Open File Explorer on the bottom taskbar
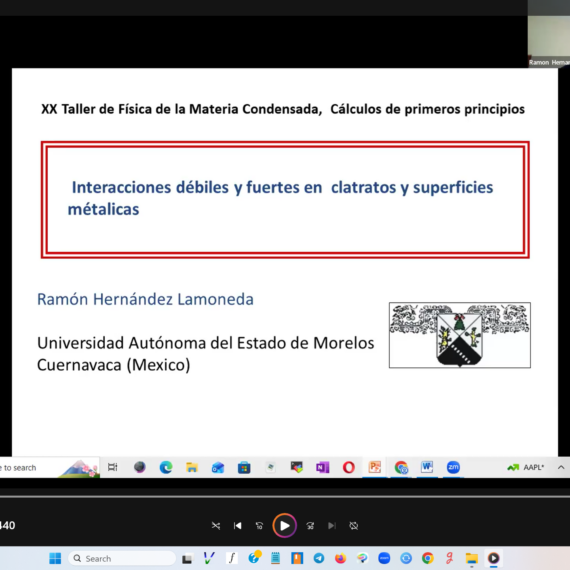This screenshot has width=570, height=570. pyautogui.click(x=471, y=558)
